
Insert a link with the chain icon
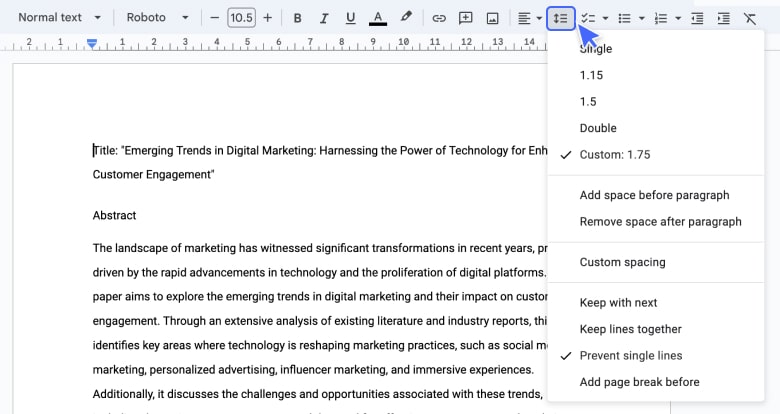click(439, 18)
